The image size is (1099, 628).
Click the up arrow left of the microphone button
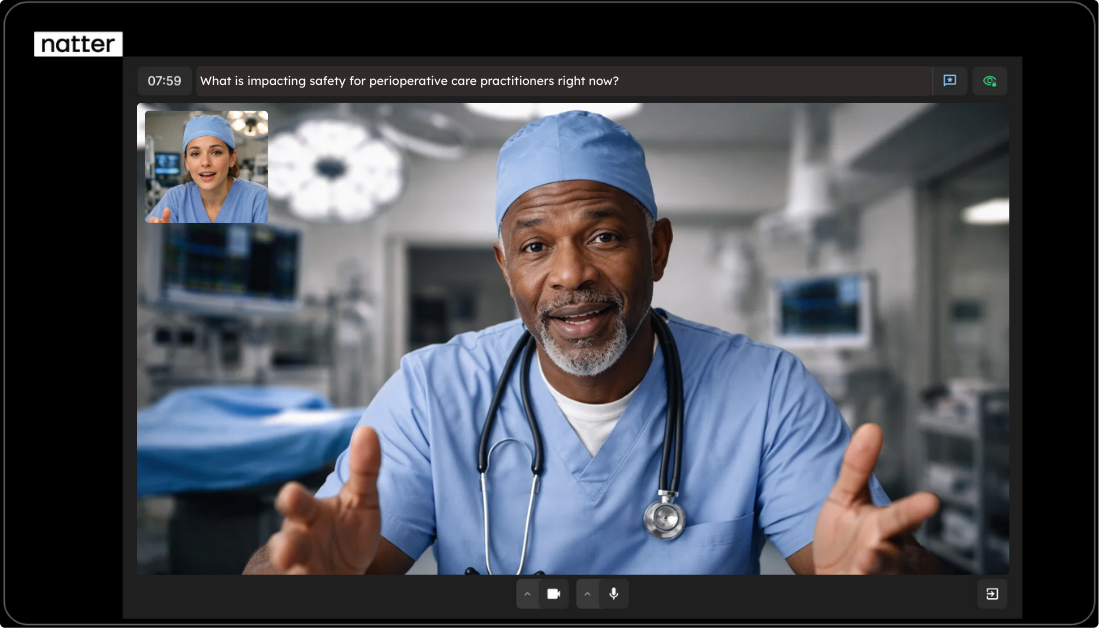[x=588, y=594]
